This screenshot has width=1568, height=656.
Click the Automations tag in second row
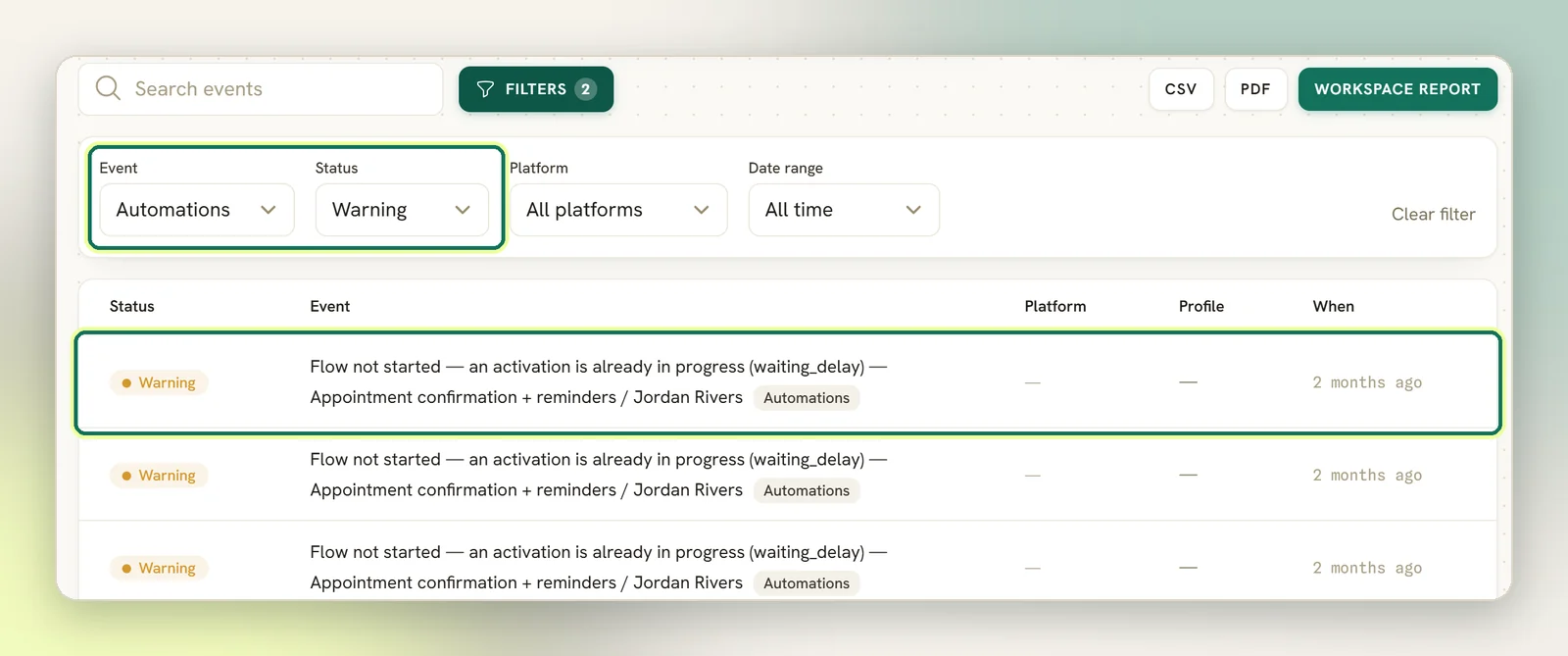[x=807, y=490]
